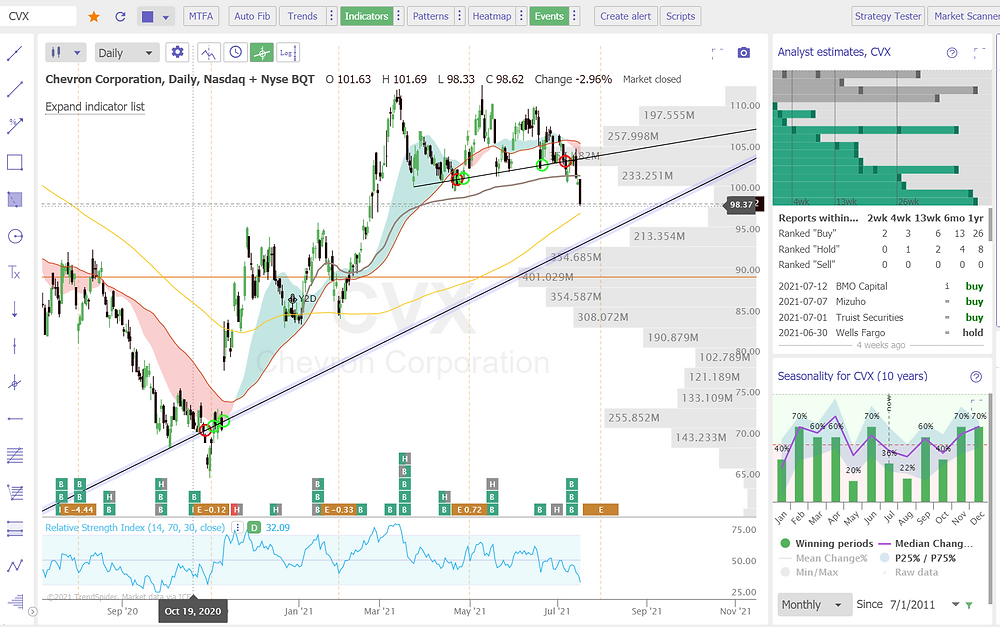Select the vertical line tool
This screenshot has width=1000, height=627.
pyautogui.click(x=15, y=346)
